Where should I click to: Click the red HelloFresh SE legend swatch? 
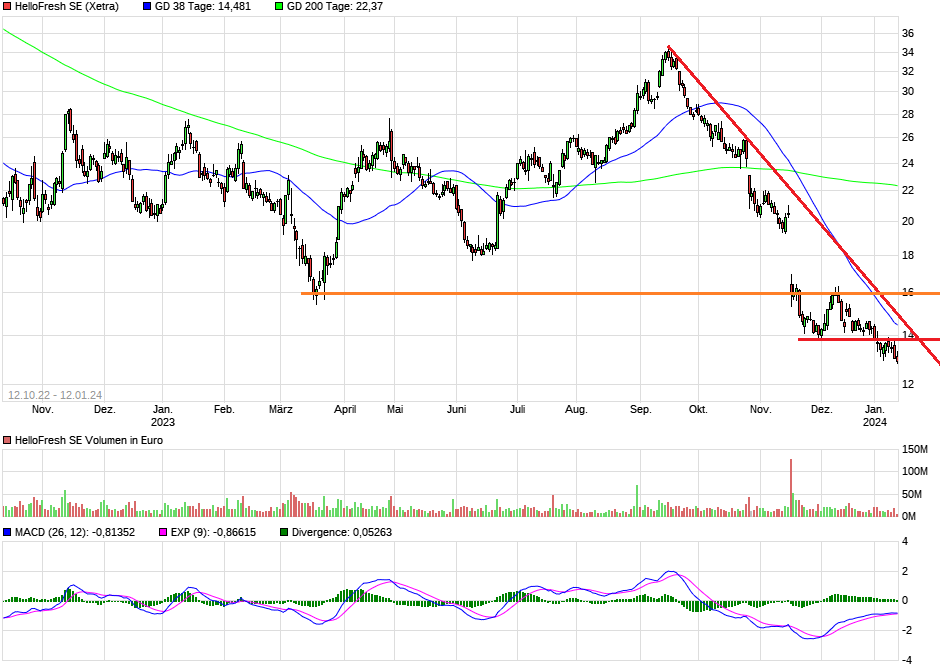click(7, 7)
